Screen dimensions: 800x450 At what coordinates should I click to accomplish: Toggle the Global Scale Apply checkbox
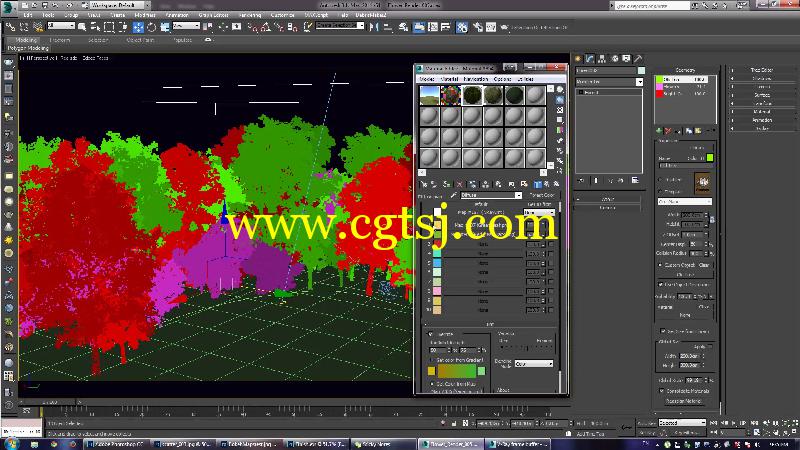(711, 346)
